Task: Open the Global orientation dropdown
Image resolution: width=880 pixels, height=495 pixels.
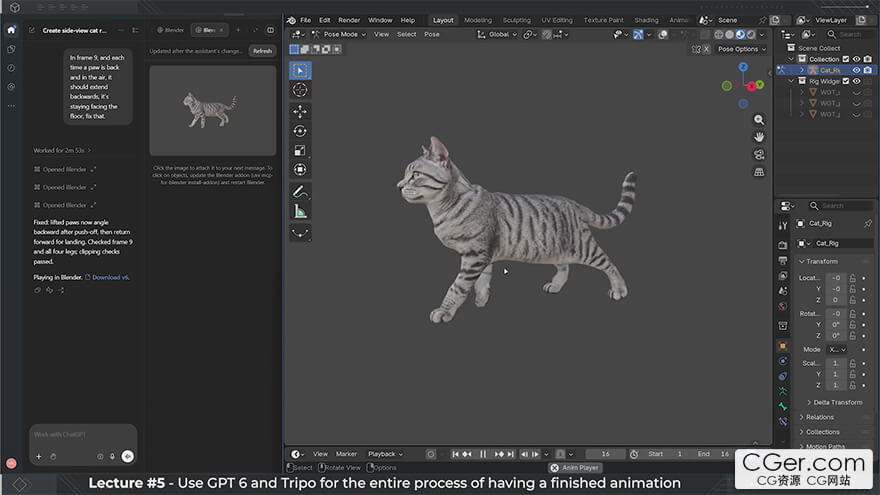Action: tap(497, 34)
